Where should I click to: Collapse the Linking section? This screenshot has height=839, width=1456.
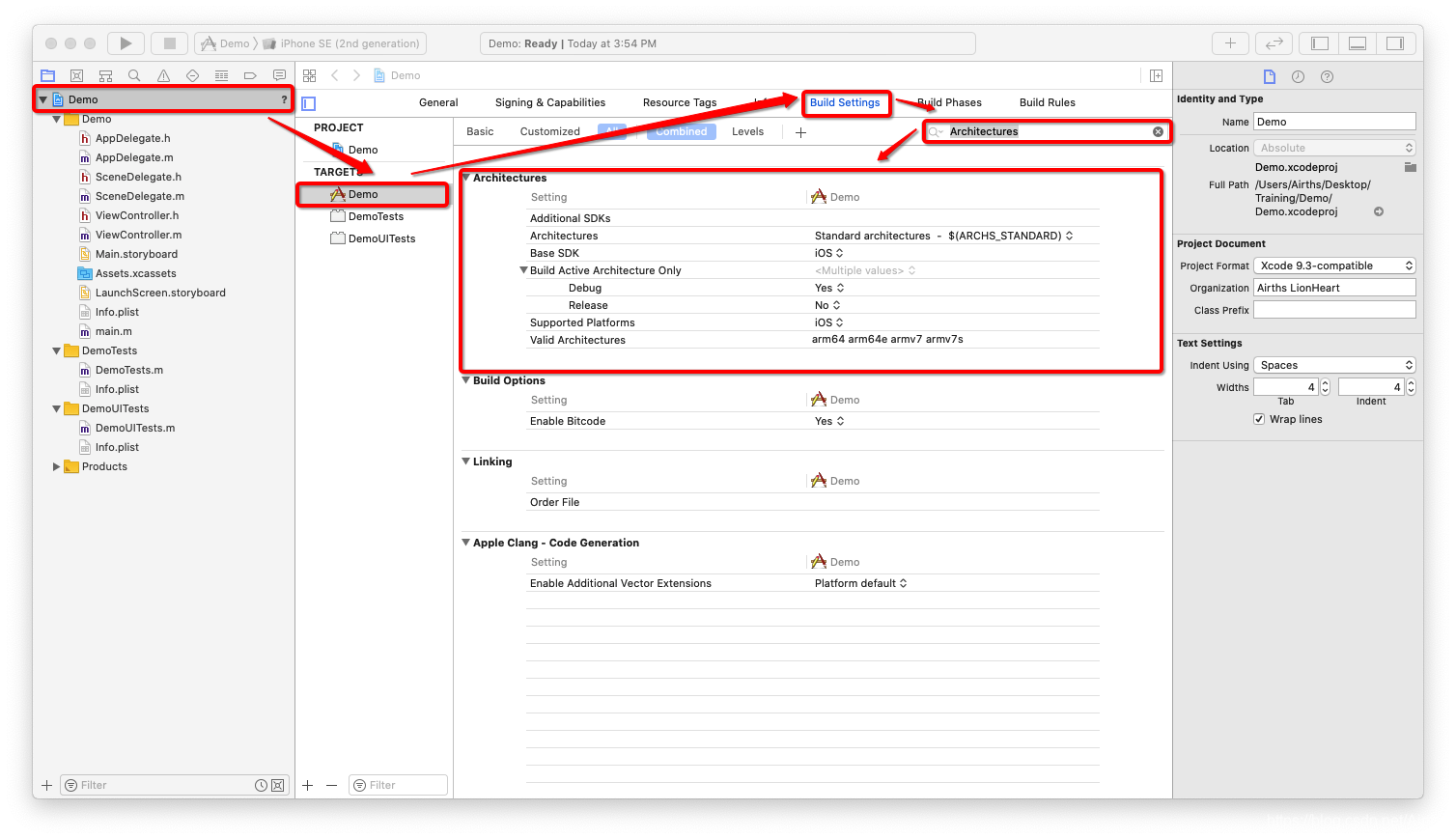466,461
